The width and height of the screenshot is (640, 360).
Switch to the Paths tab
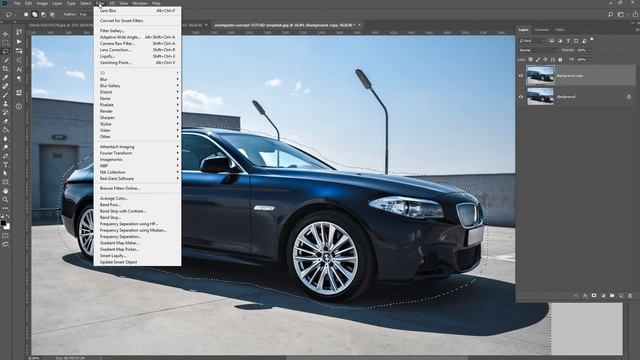pyautogui.click(x=560, y=30)
